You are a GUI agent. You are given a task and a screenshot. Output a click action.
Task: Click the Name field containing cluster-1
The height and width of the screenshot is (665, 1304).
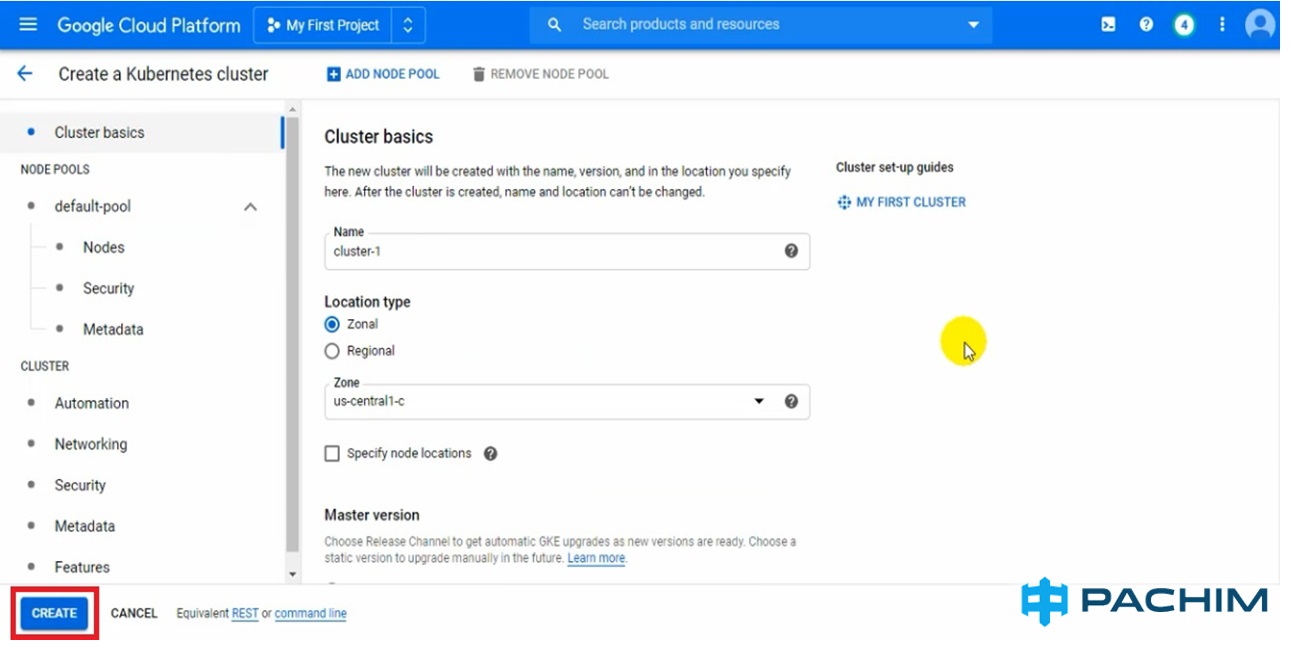[567, 251]
